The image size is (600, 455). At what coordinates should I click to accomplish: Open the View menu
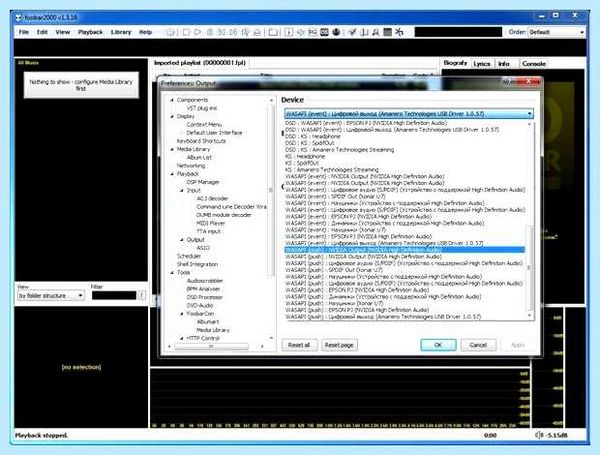(63, 32)
